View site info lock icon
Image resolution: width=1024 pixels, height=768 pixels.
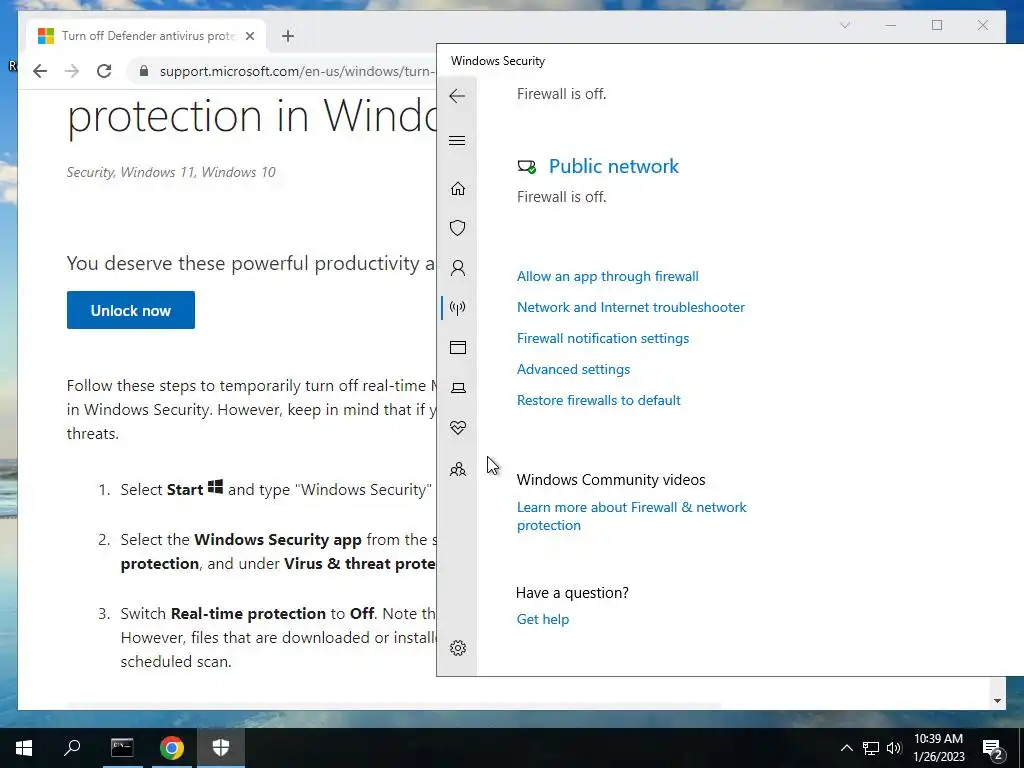(144, 71)
